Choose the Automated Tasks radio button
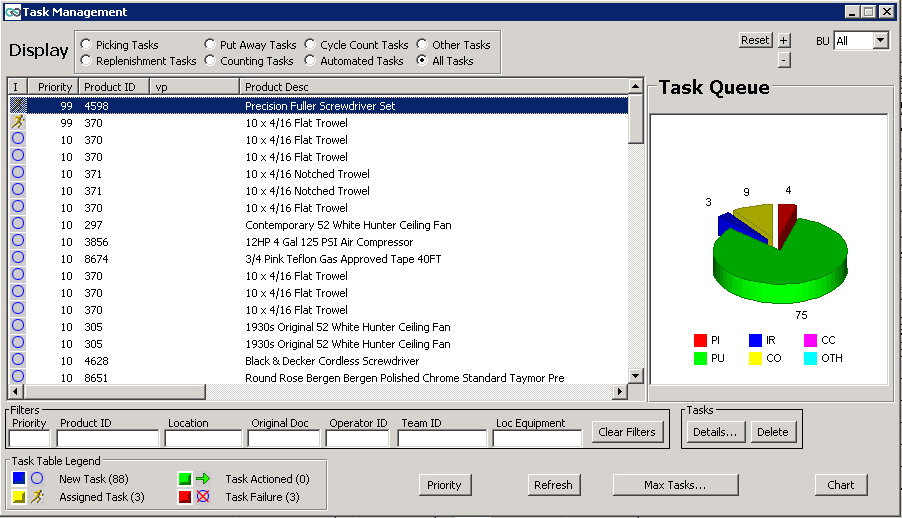Viewport: 902px width, 518px height. [311, 61]
